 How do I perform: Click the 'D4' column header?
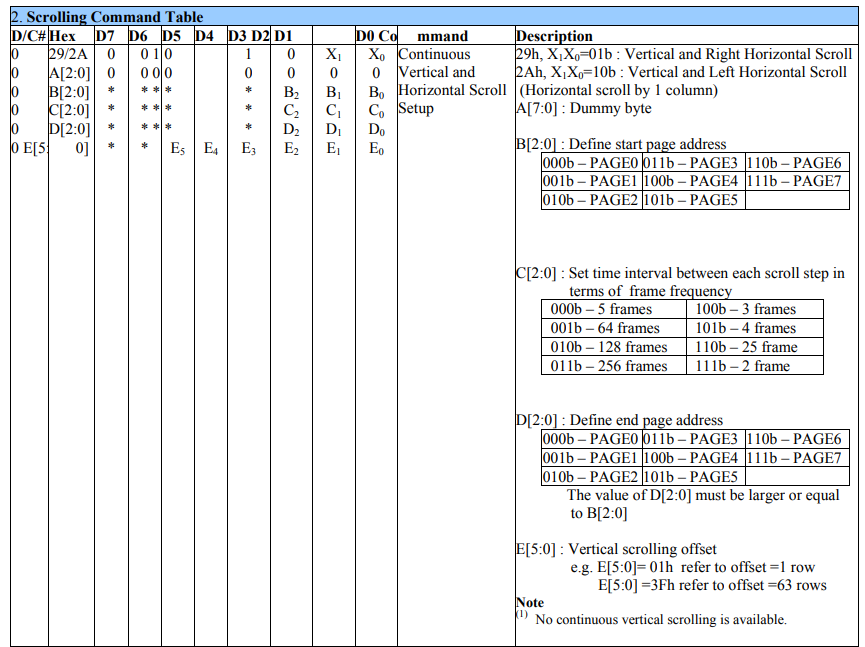(204, 36)
